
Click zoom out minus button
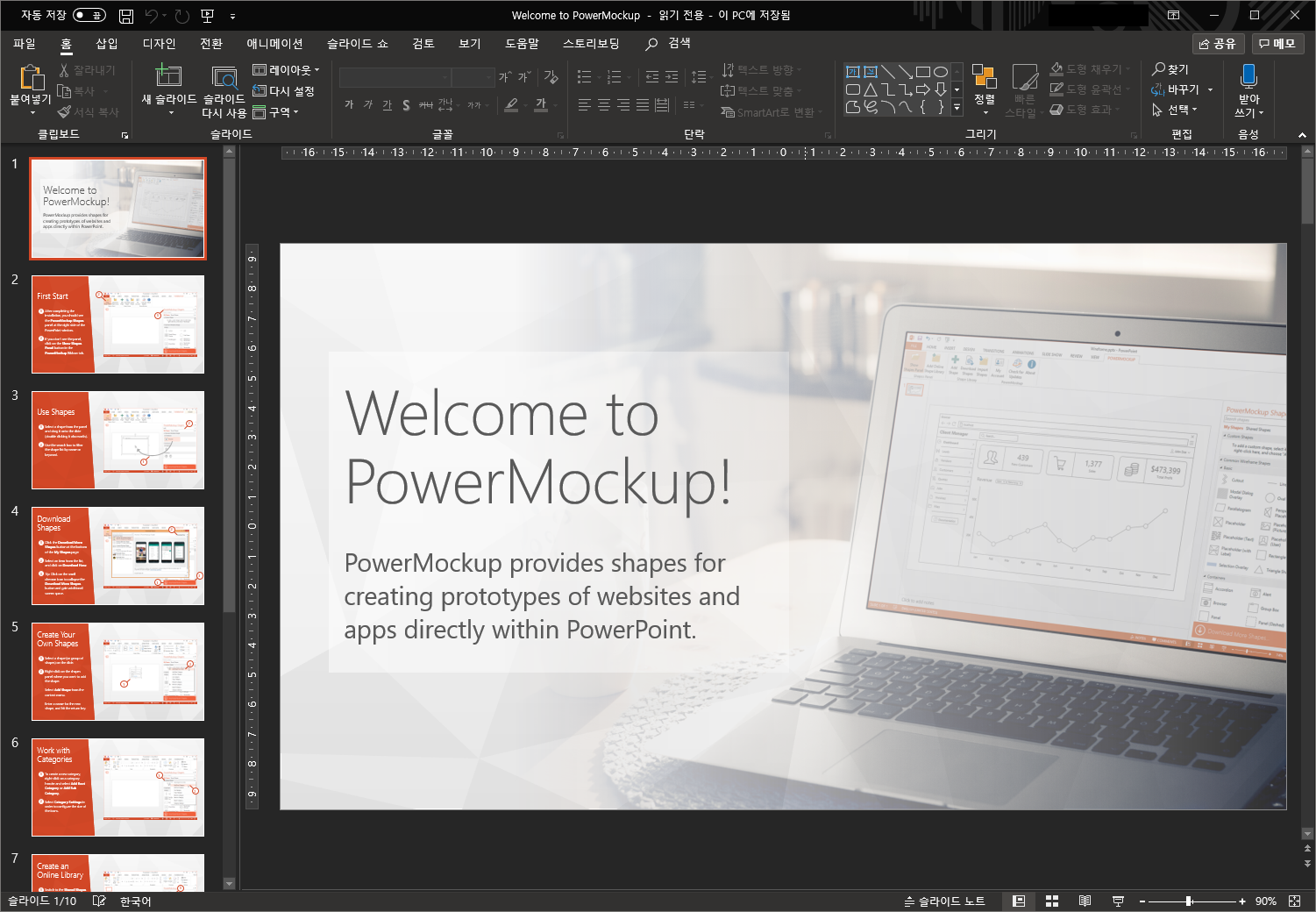coord(1142,901)
